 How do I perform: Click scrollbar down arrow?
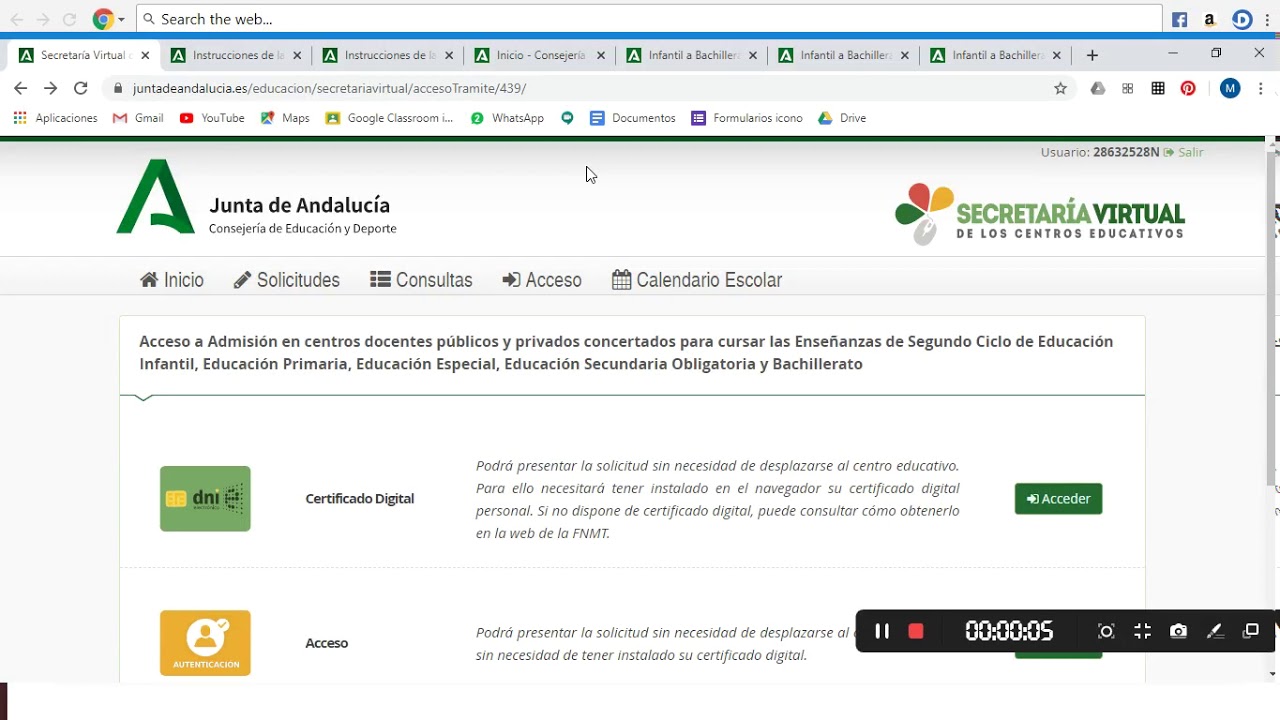(1272, 674)
